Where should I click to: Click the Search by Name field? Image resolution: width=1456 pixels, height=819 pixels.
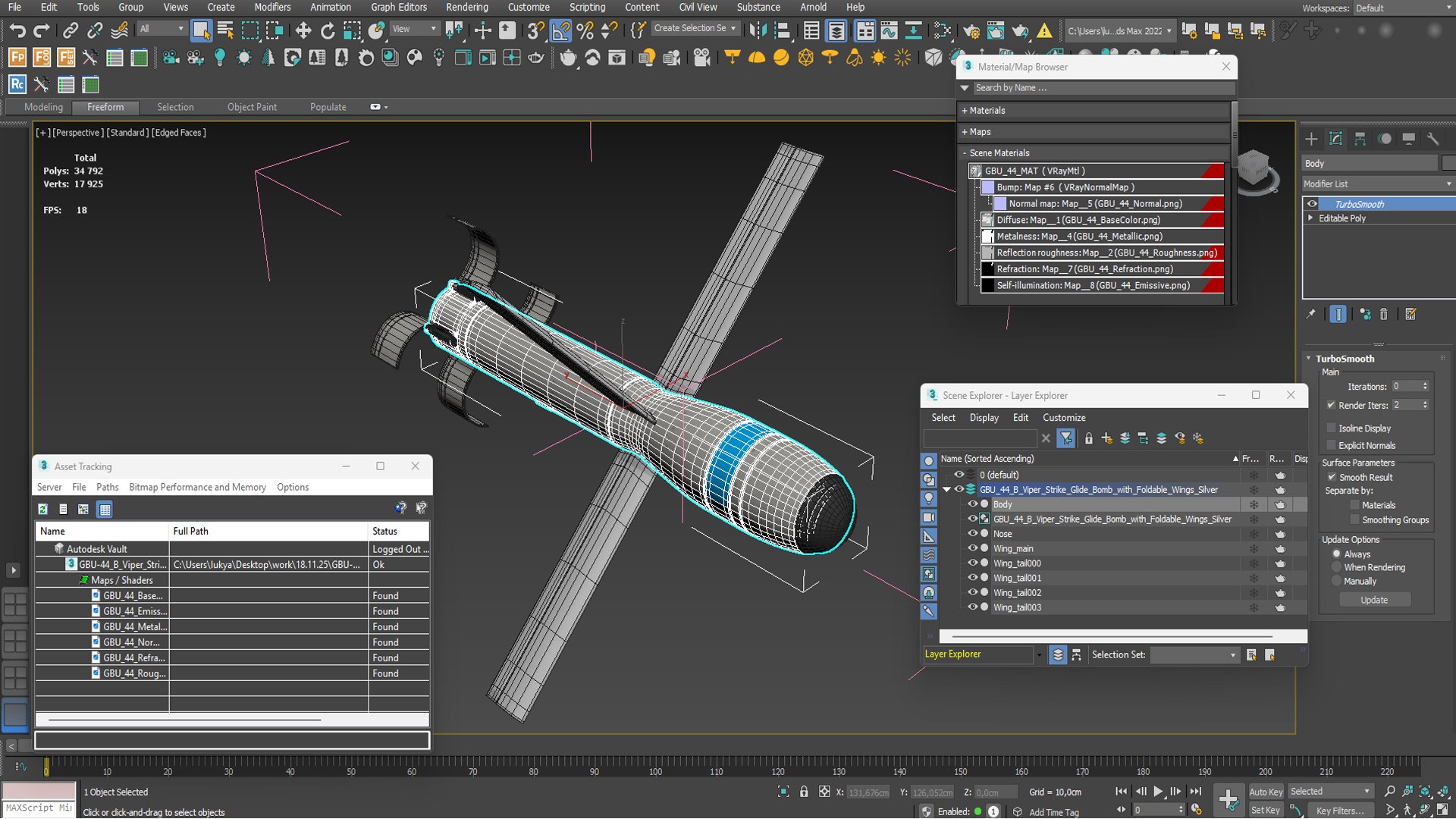pos(1103,88)
